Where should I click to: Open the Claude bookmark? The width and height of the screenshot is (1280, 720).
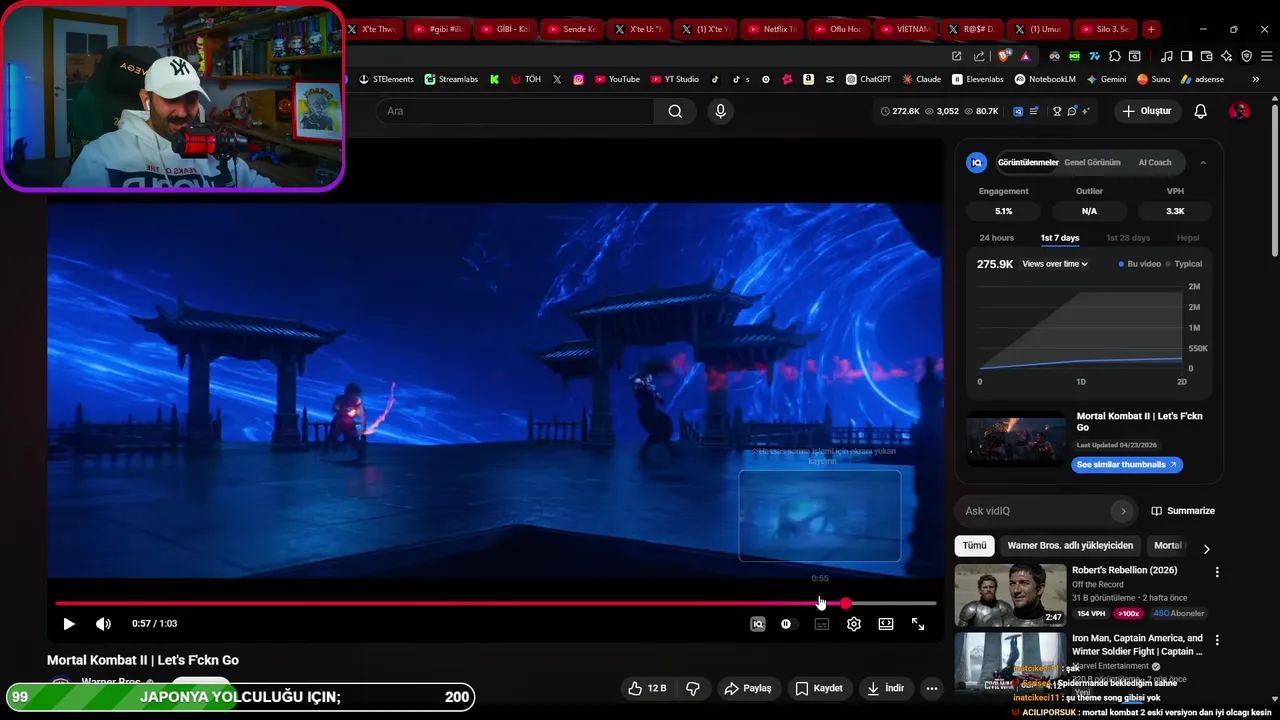click(922, 79)
